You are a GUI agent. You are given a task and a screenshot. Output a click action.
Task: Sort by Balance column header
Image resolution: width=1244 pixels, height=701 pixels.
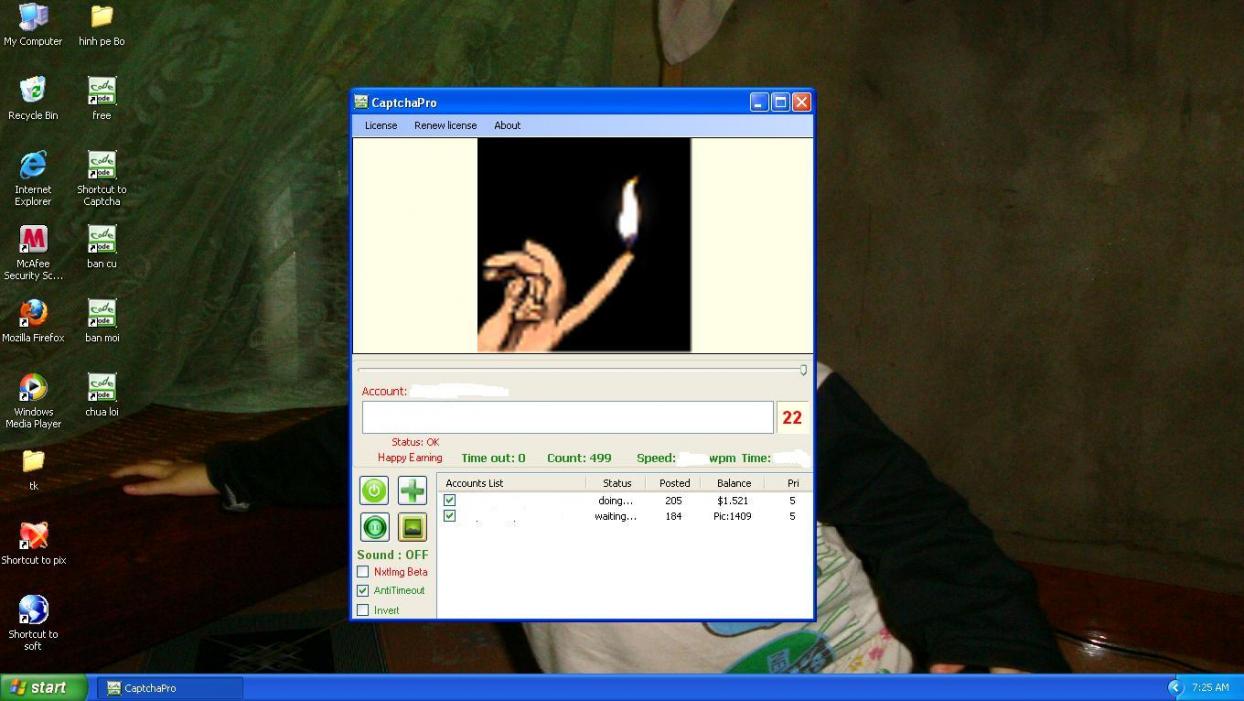(733, 483)
